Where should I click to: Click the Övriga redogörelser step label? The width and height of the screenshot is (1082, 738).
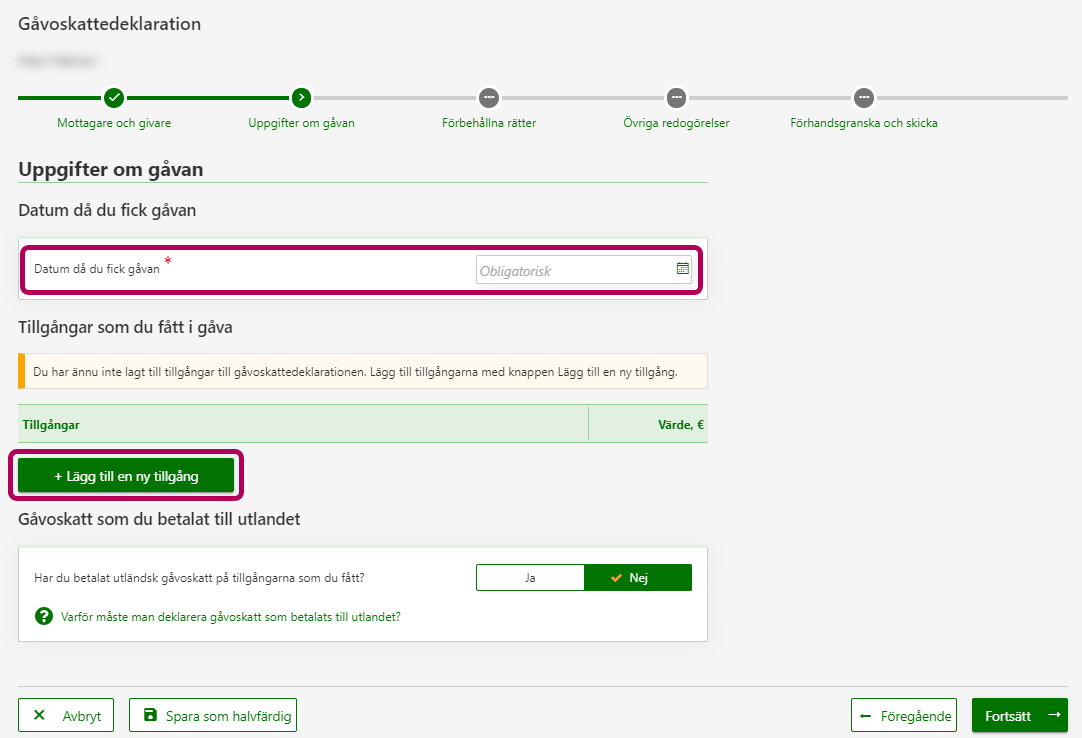[x=676, y=123]
